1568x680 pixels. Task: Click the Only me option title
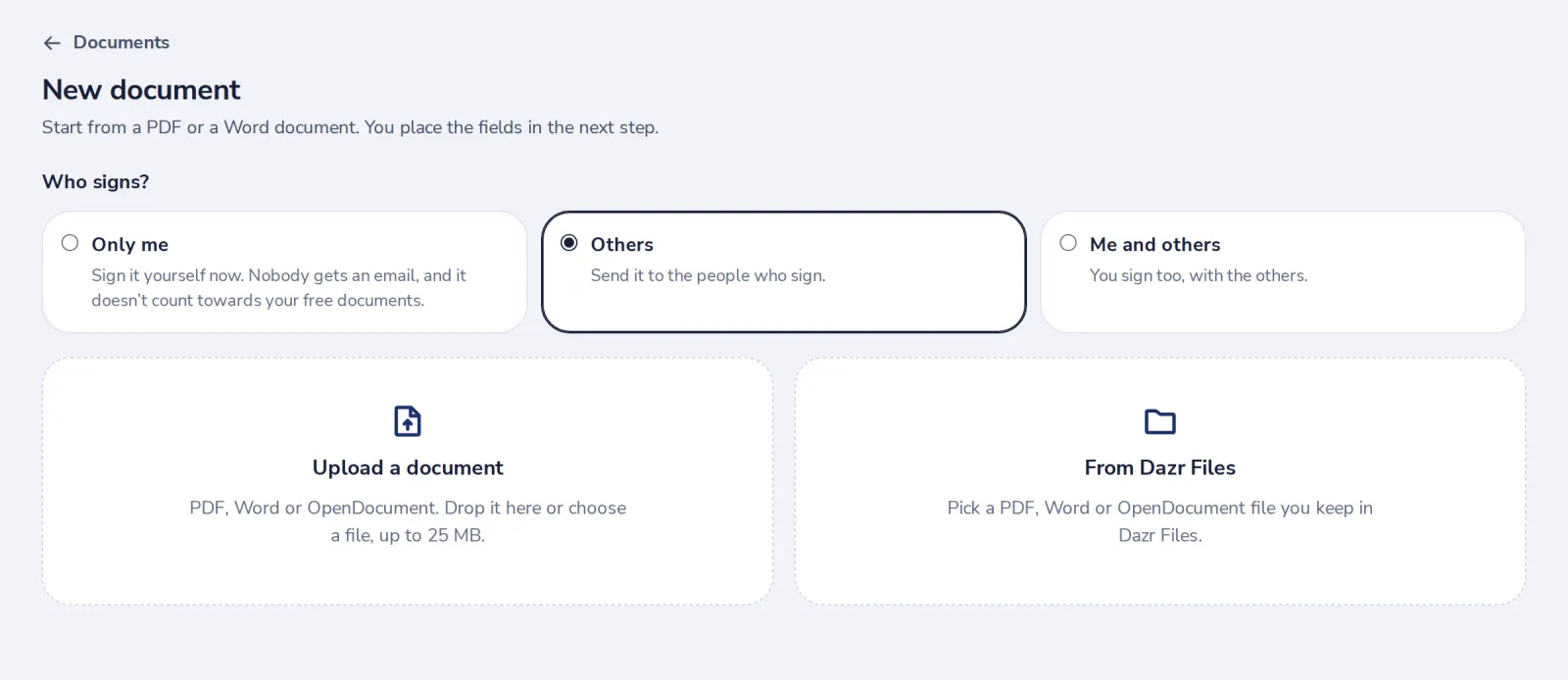pyautogui.click(x=130, y=245)
